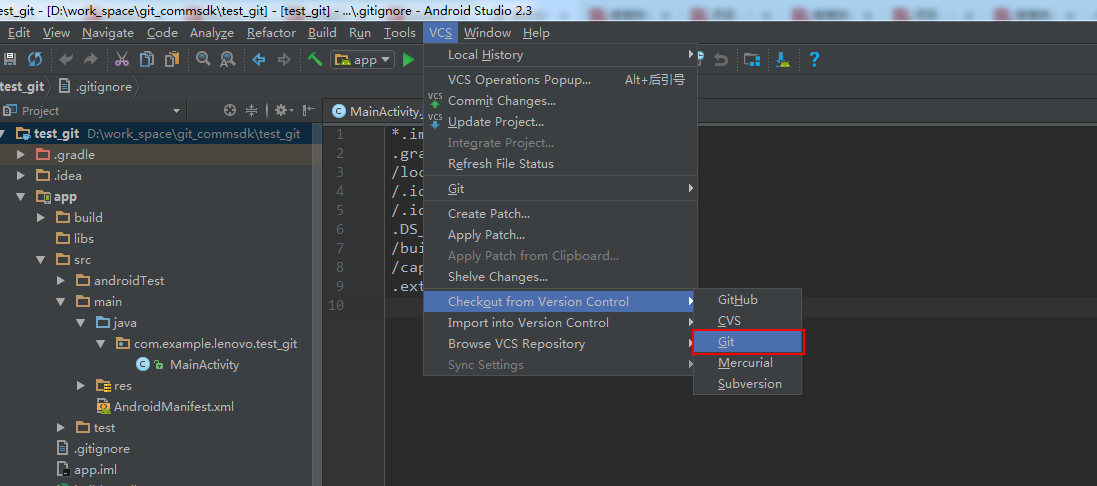Open SDK Manager android download icon
Image resolution: width=1097 pixels, height=486 pixels.
(x=783, y=60)
